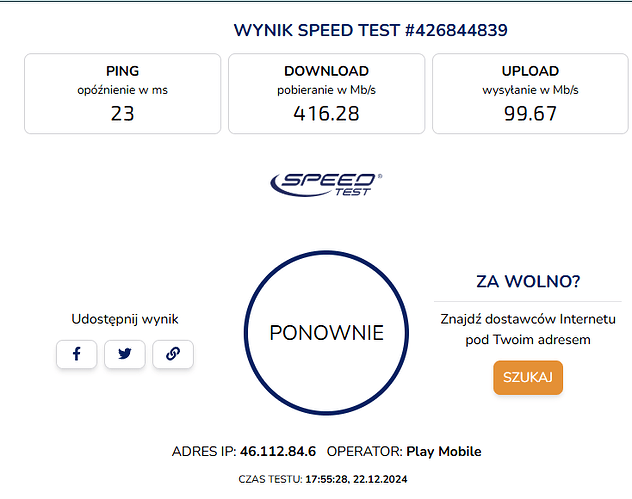Share result on Facebook
The image size is (632, 499).
(76, 354)
